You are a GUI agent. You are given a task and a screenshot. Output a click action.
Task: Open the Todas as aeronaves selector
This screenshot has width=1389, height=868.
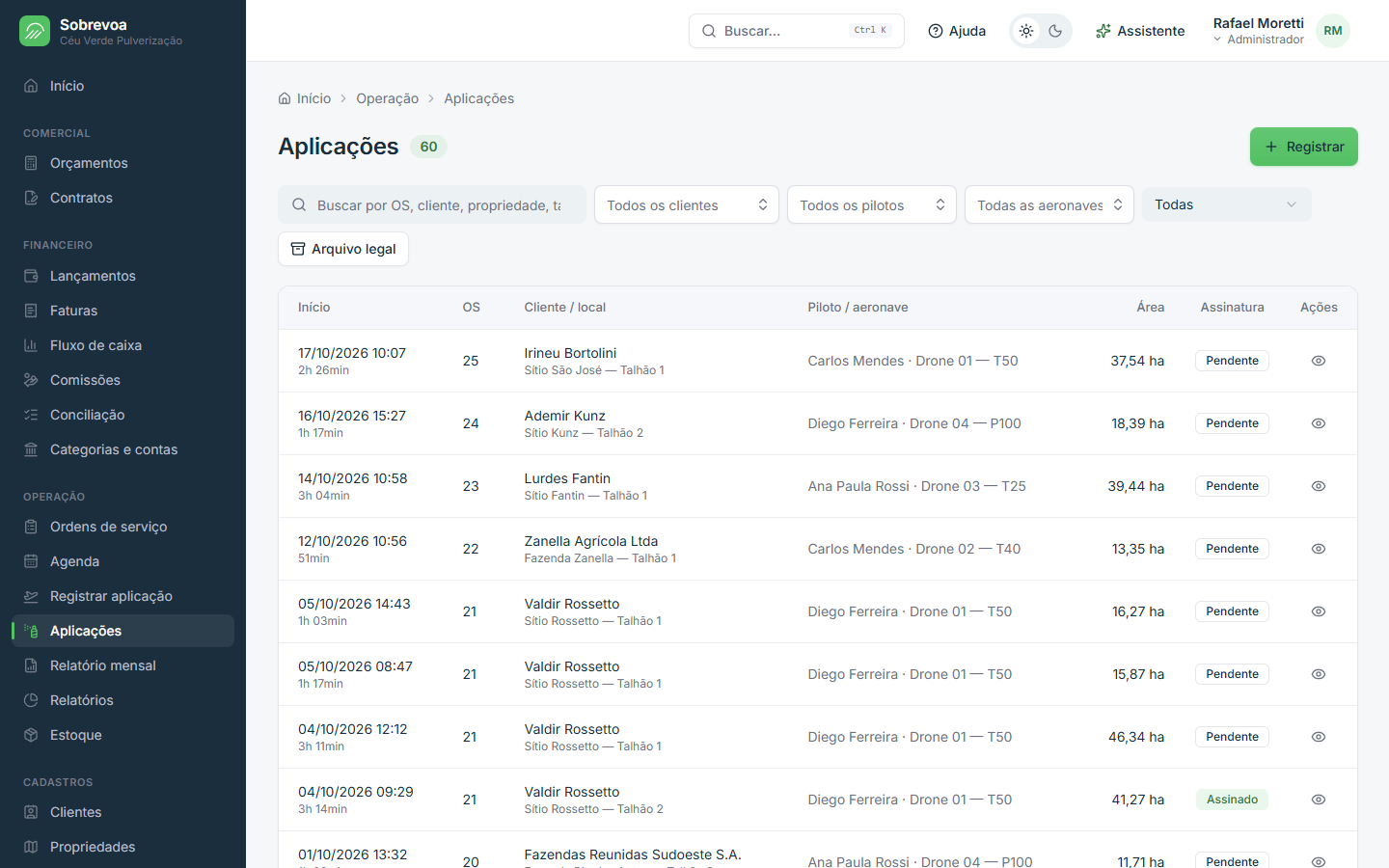click(x=1049, y=204)
